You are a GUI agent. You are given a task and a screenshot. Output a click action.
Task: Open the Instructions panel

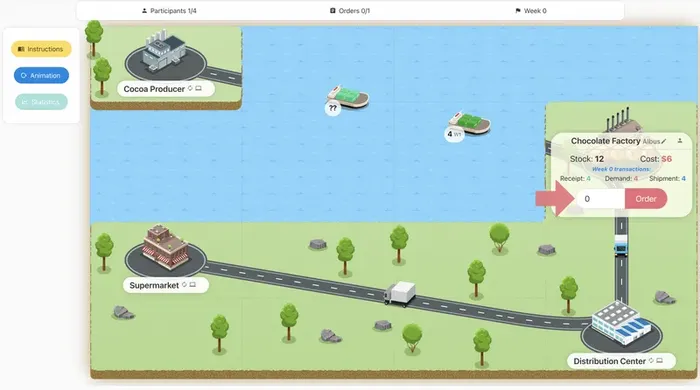(41, 49)
